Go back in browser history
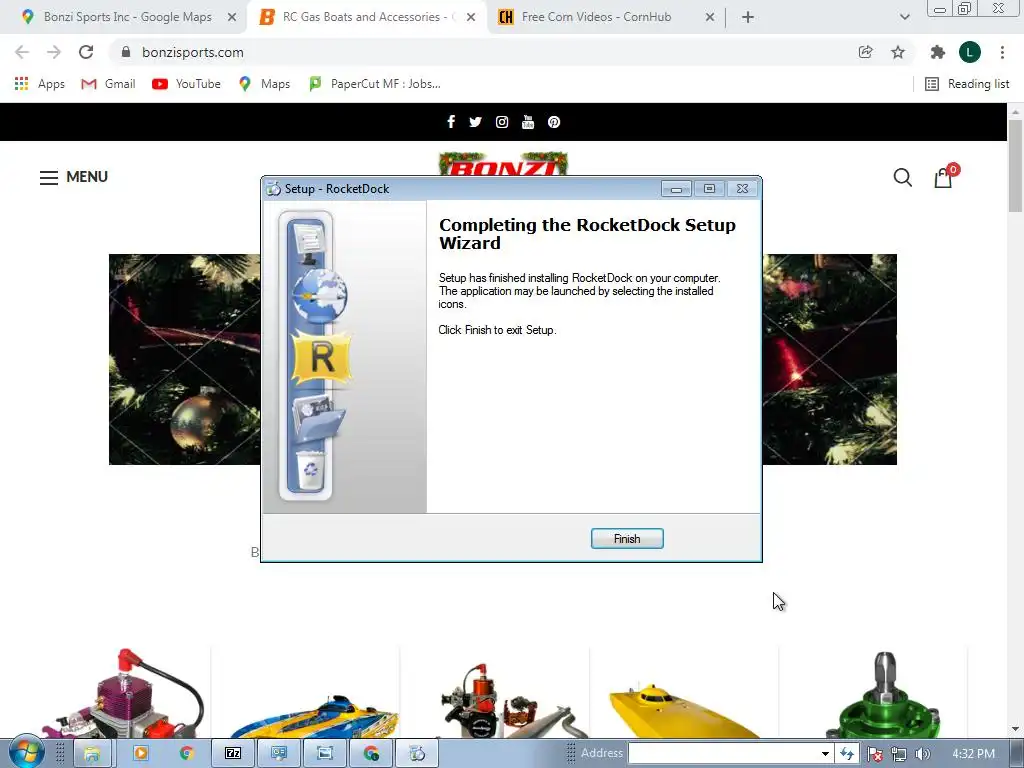 tap(22, 52)
